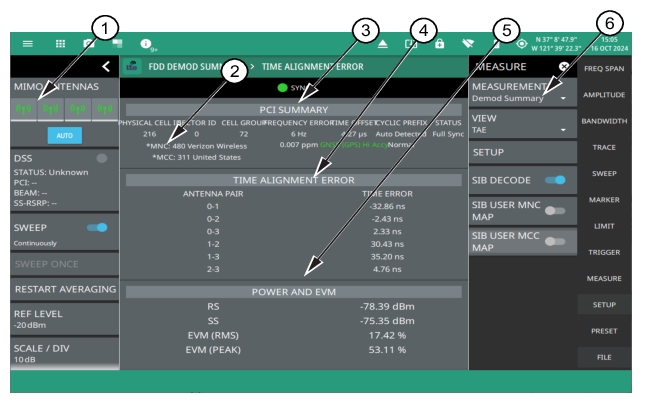Edit the REF LEVEL value field
Viewport: 651px width, 403px height.
coord(59,324)
